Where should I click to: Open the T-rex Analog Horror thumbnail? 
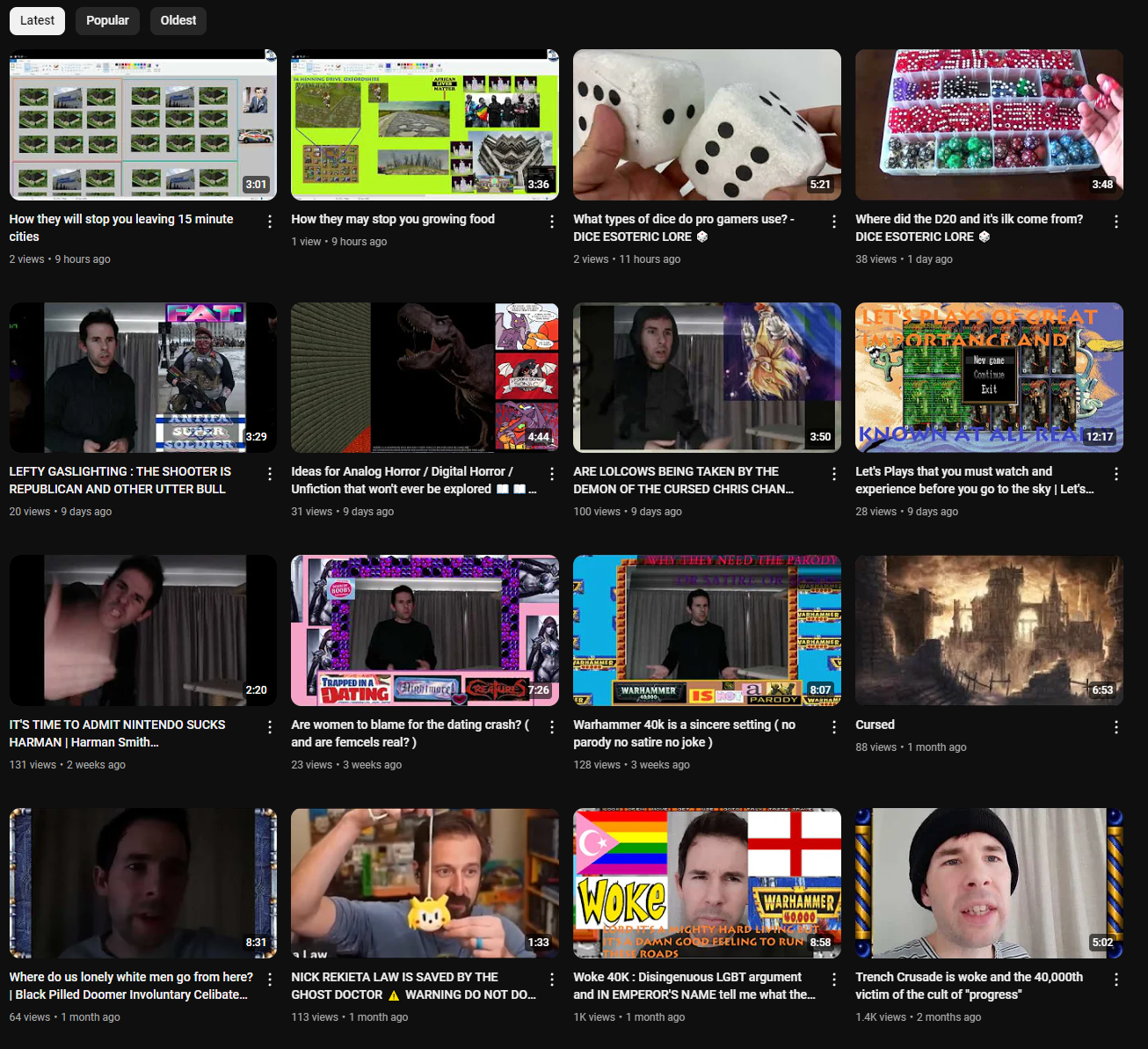pyautogui.click(x=425, y=377)
